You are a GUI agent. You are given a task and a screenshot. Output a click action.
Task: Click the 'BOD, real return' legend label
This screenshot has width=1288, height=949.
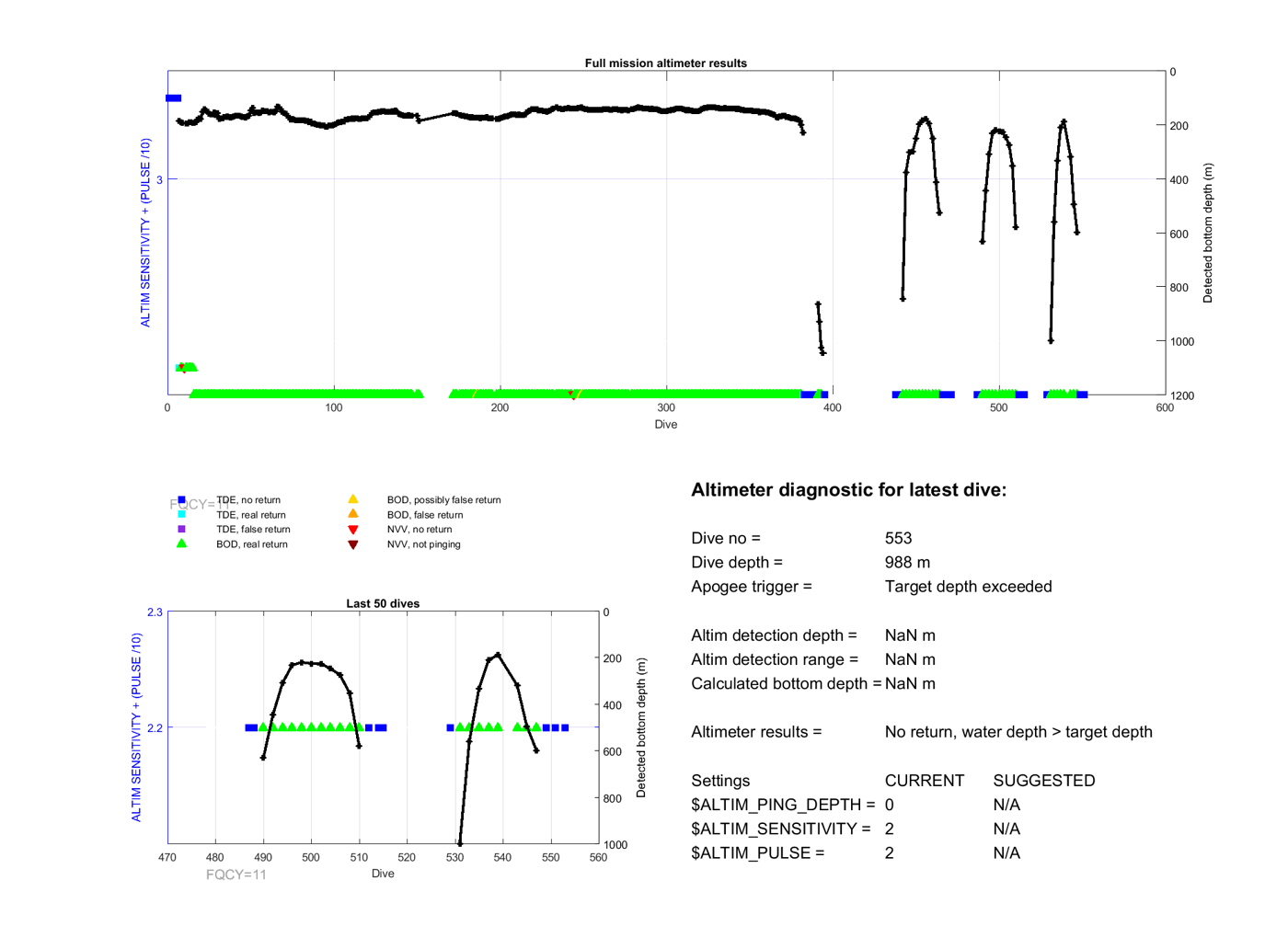252,544
